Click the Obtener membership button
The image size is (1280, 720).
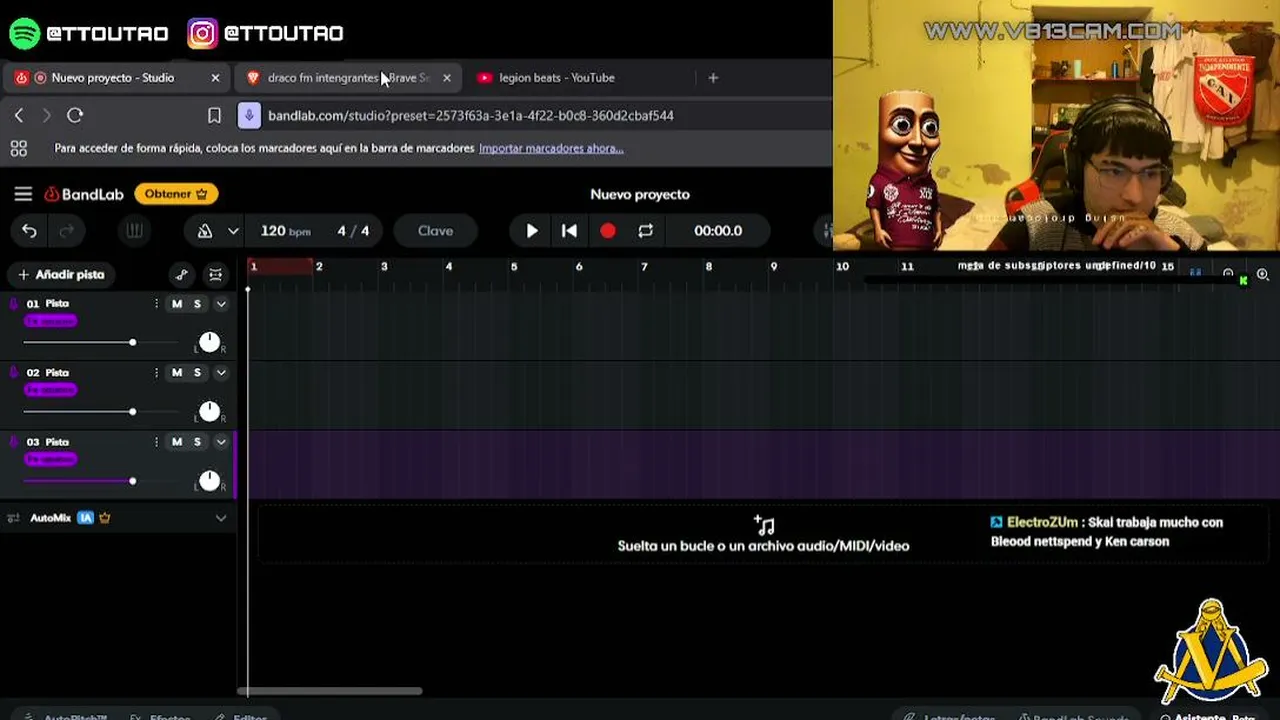[176, 194]
